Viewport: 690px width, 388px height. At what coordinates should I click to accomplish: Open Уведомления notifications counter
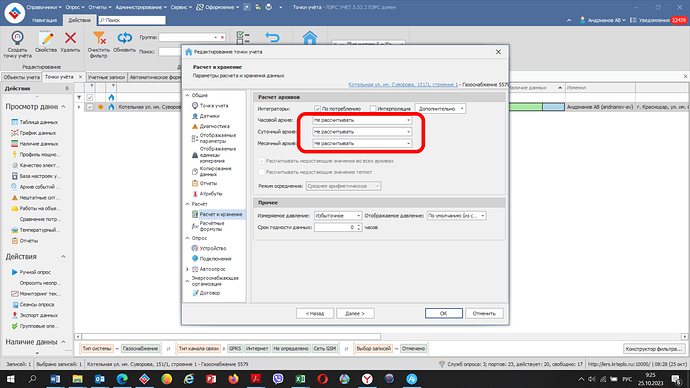pyautogui.click(x=659, y=20)
